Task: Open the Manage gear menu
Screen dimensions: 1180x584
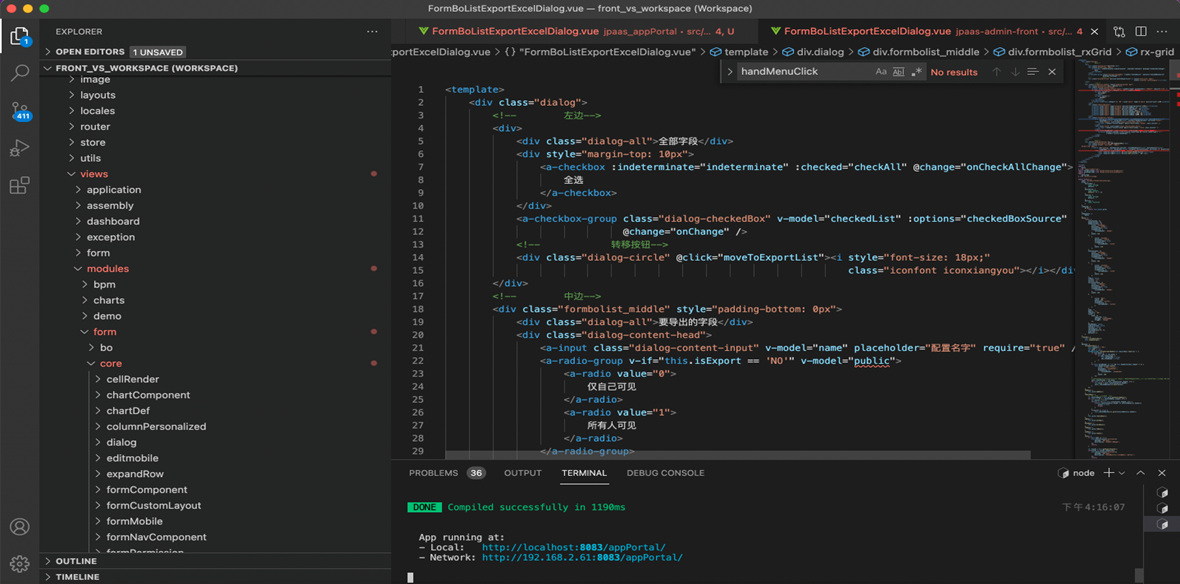Action: (20, 563)
